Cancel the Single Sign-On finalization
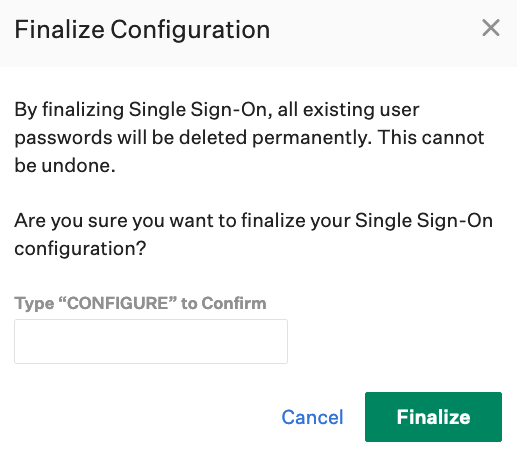The width and height of the screenshot is (517, 458). pyautogui.click(x=312, y=417)
